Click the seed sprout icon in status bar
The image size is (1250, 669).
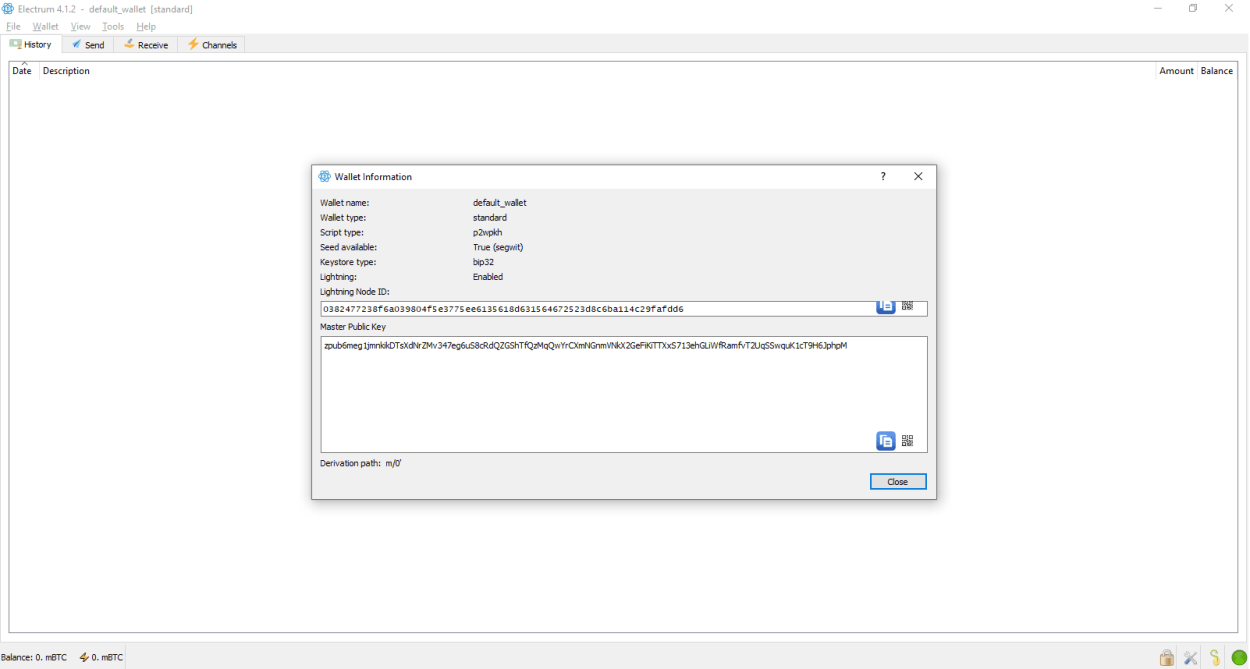[x=1214, y=658]
